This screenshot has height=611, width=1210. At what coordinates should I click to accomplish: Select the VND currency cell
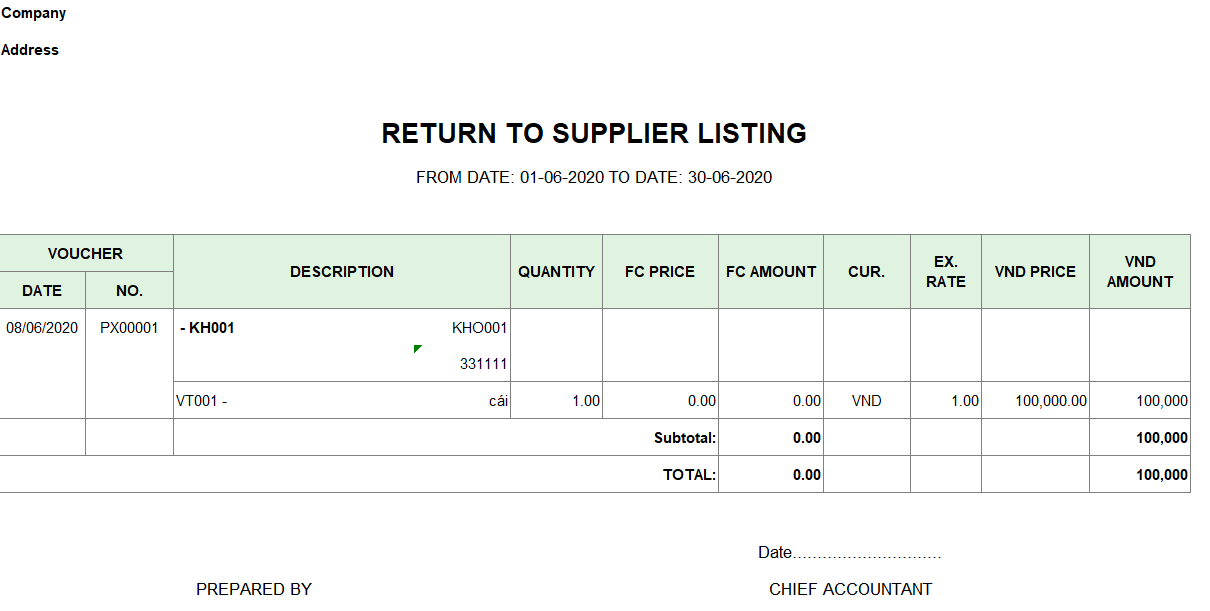866,401
